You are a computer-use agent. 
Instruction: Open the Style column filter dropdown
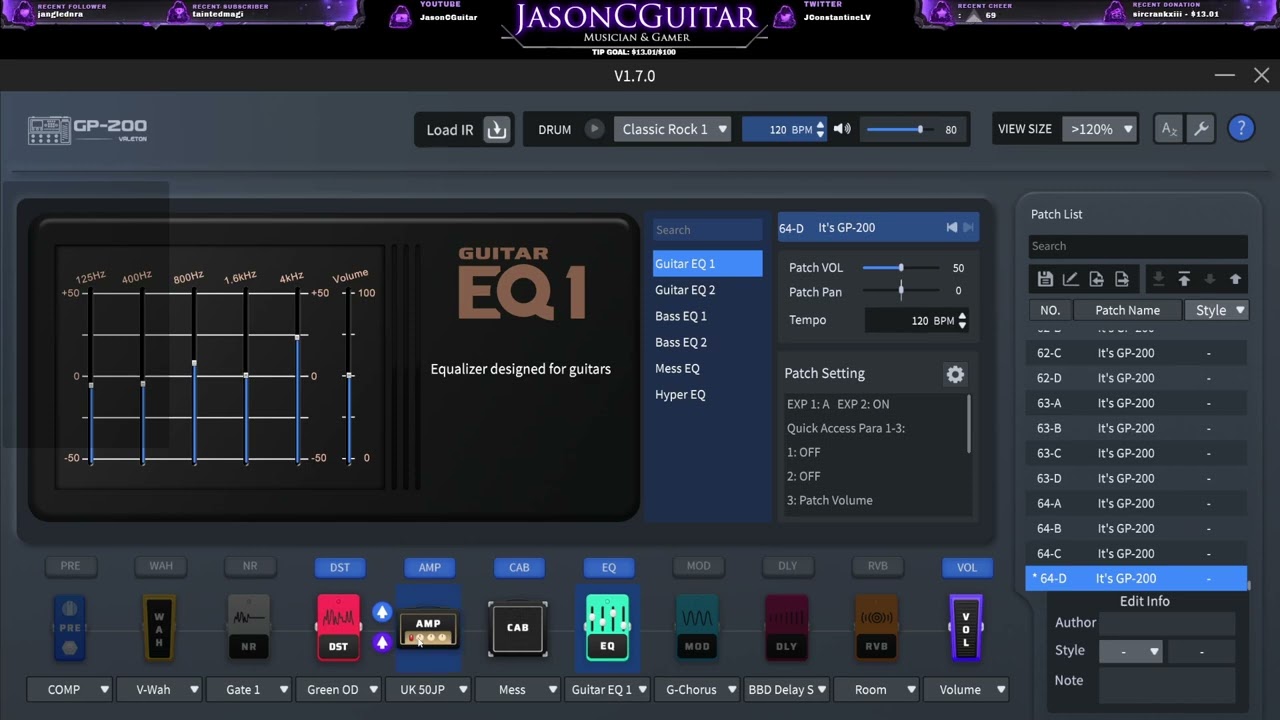click(x=1217, y=310)
